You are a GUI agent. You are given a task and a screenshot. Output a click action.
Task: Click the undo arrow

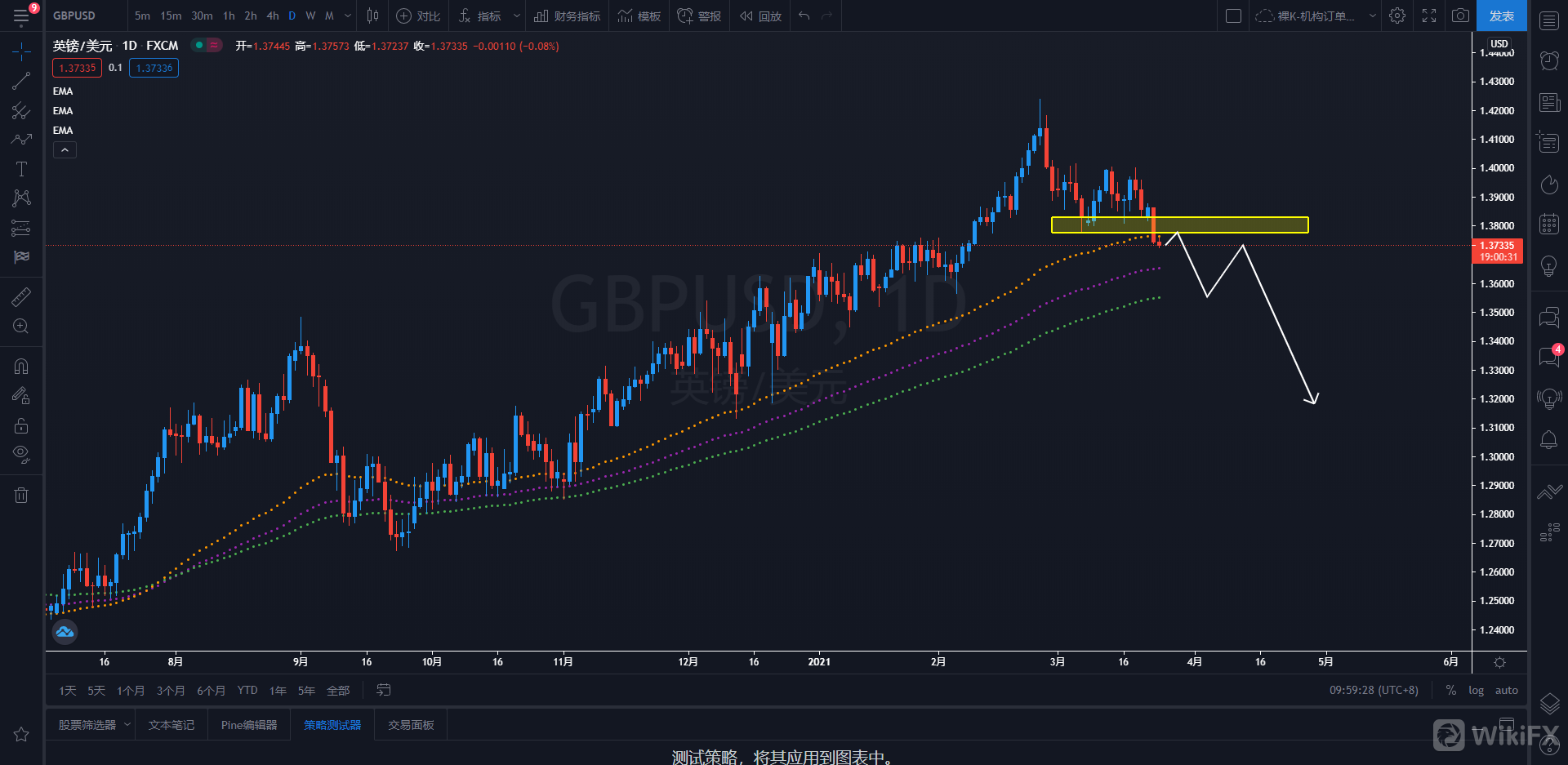[804, 16]
